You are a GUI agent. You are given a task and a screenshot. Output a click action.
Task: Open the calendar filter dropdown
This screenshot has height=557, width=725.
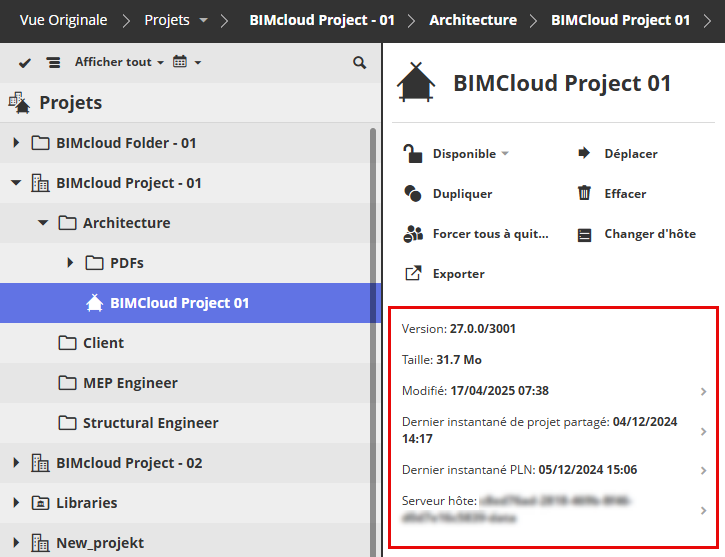click(186, 62)
